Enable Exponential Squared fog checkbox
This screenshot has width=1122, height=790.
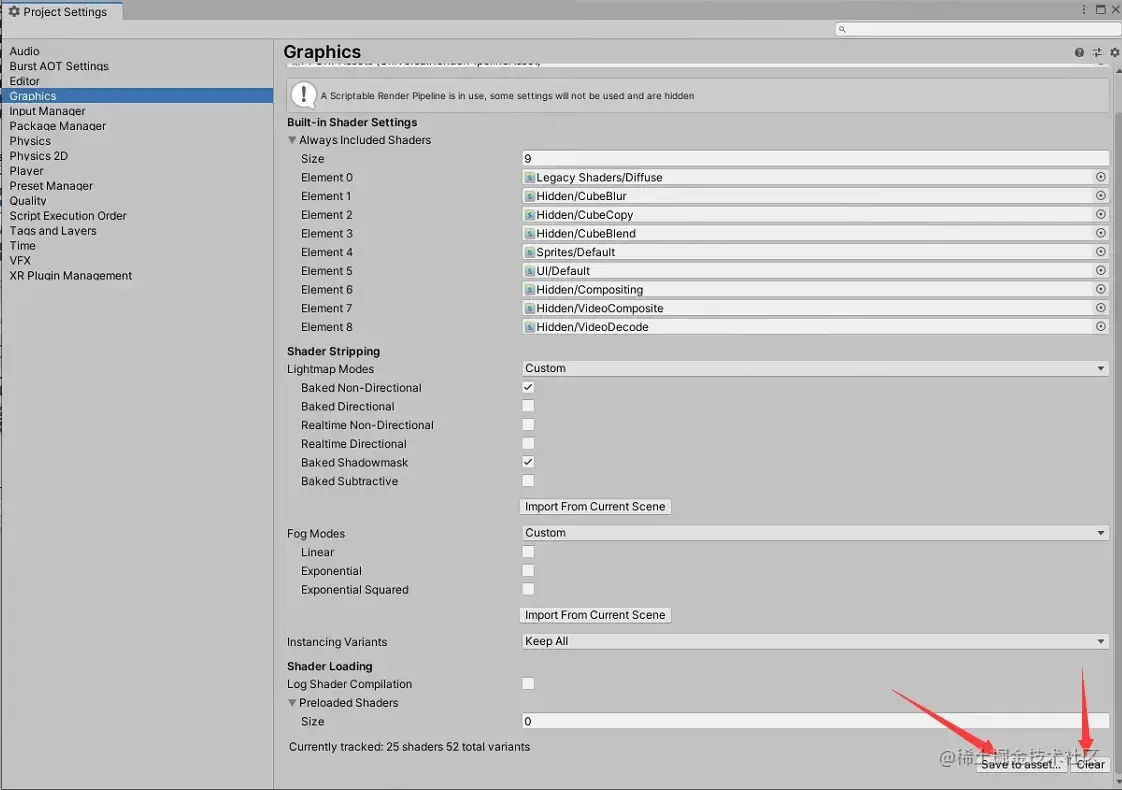pyautogui.click(x=528, y=589)
